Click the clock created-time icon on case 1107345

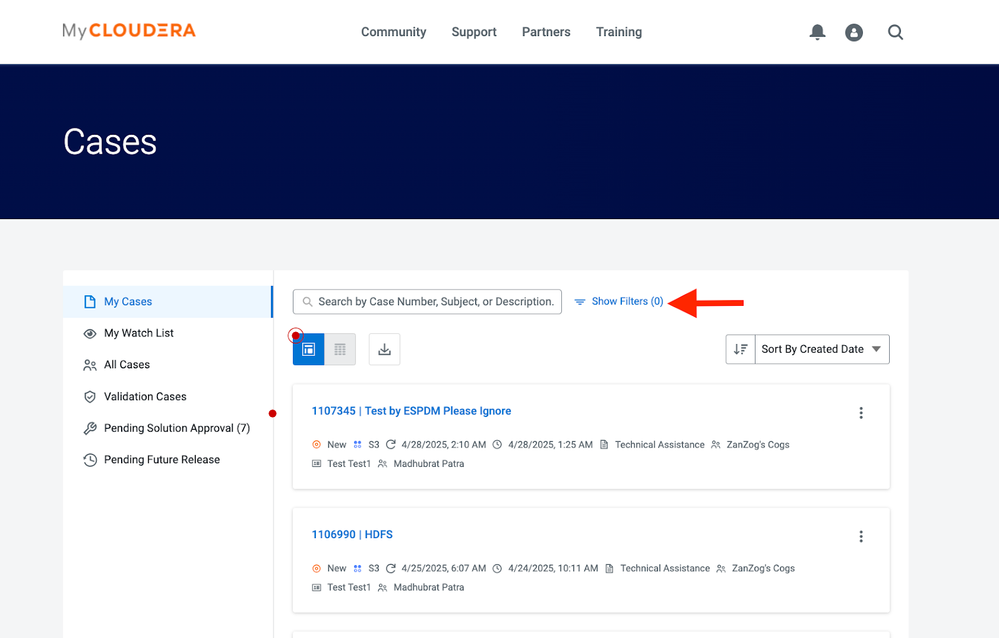[498, 445]
